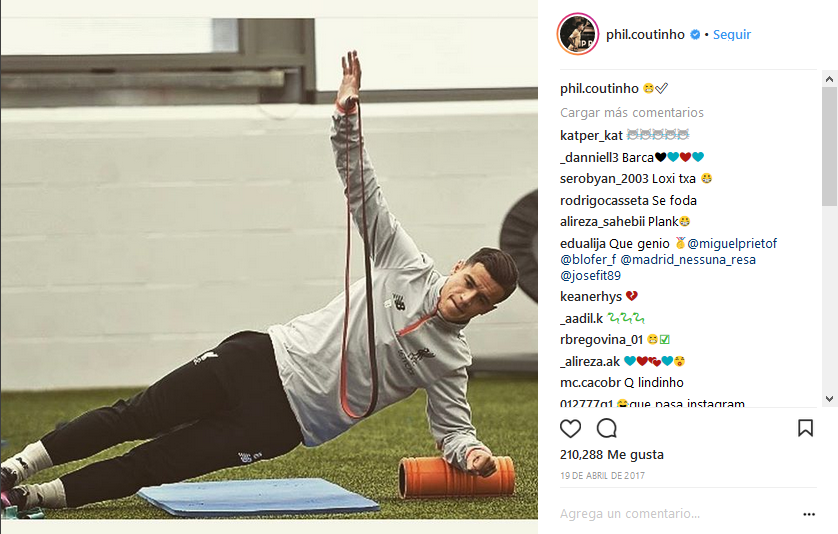The height and width of the screenshot is (534, 838).
Task: Load more comments via Cargar más comentarios
Action: [x=632, y=113]
